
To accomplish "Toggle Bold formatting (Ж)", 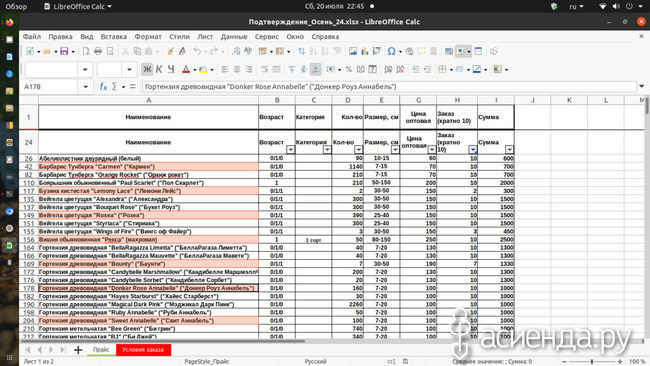I will (147, 69).
